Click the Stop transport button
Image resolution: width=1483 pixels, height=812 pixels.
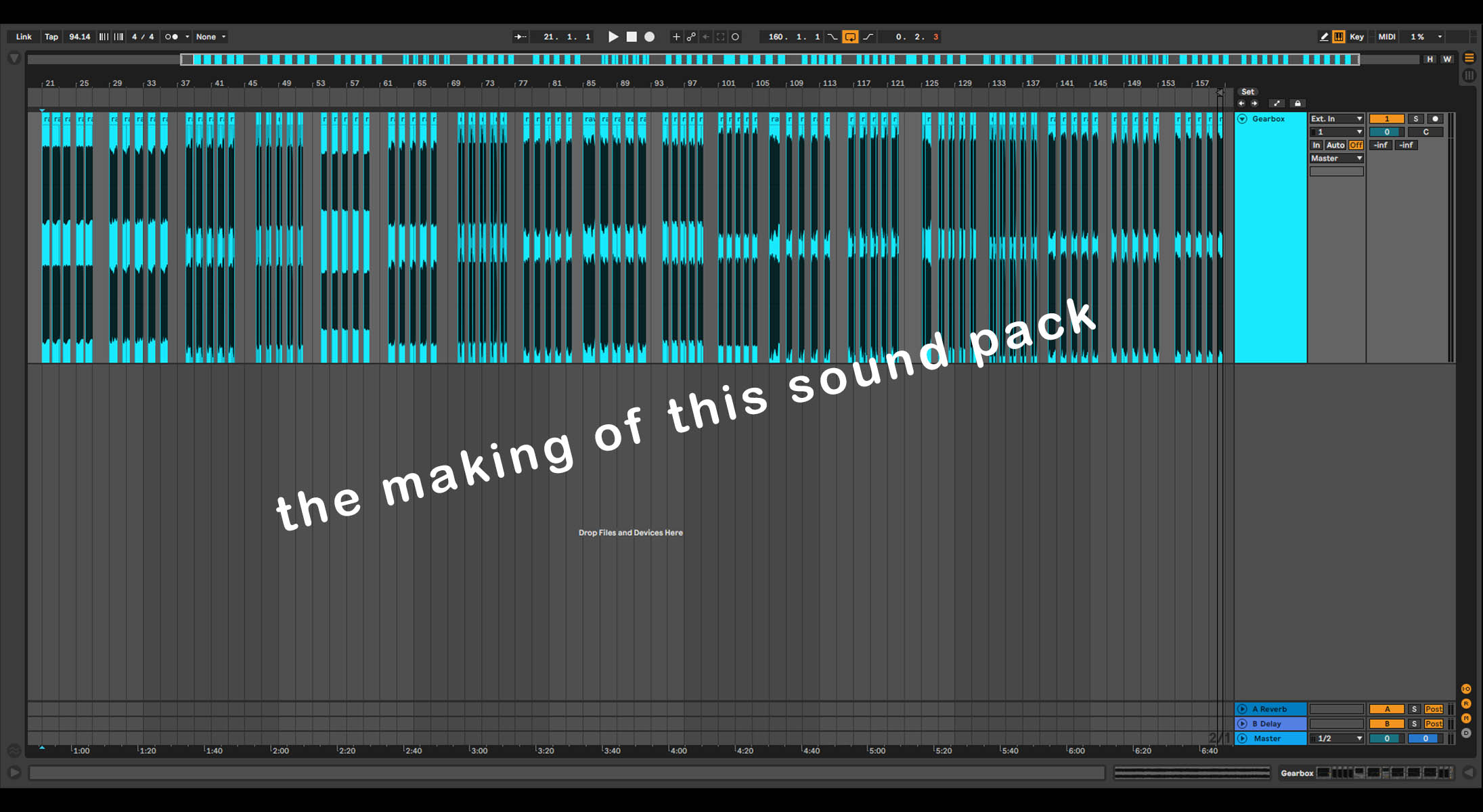click(x=632, y=37)
